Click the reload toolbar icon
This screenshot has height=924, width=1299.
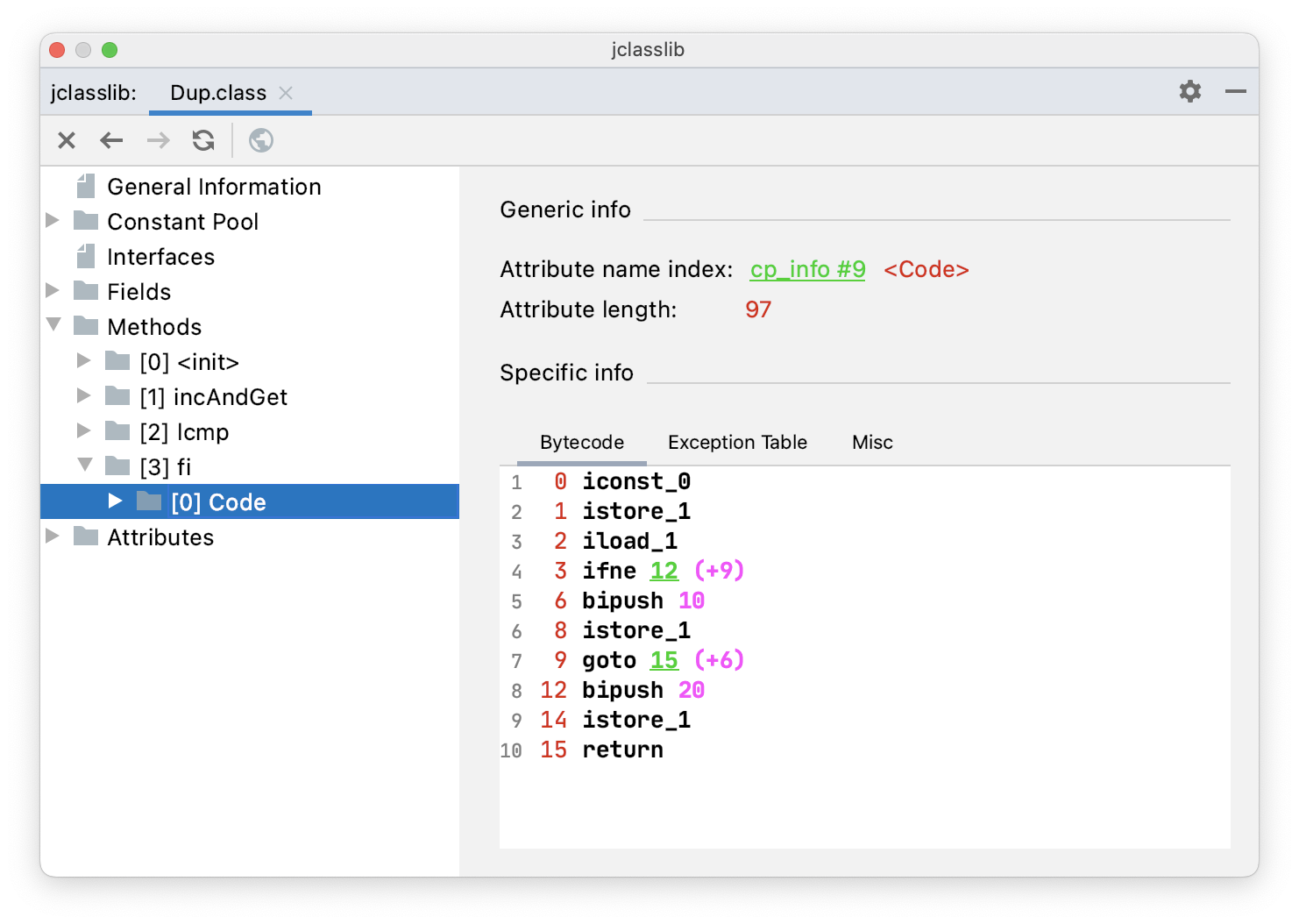203,140
